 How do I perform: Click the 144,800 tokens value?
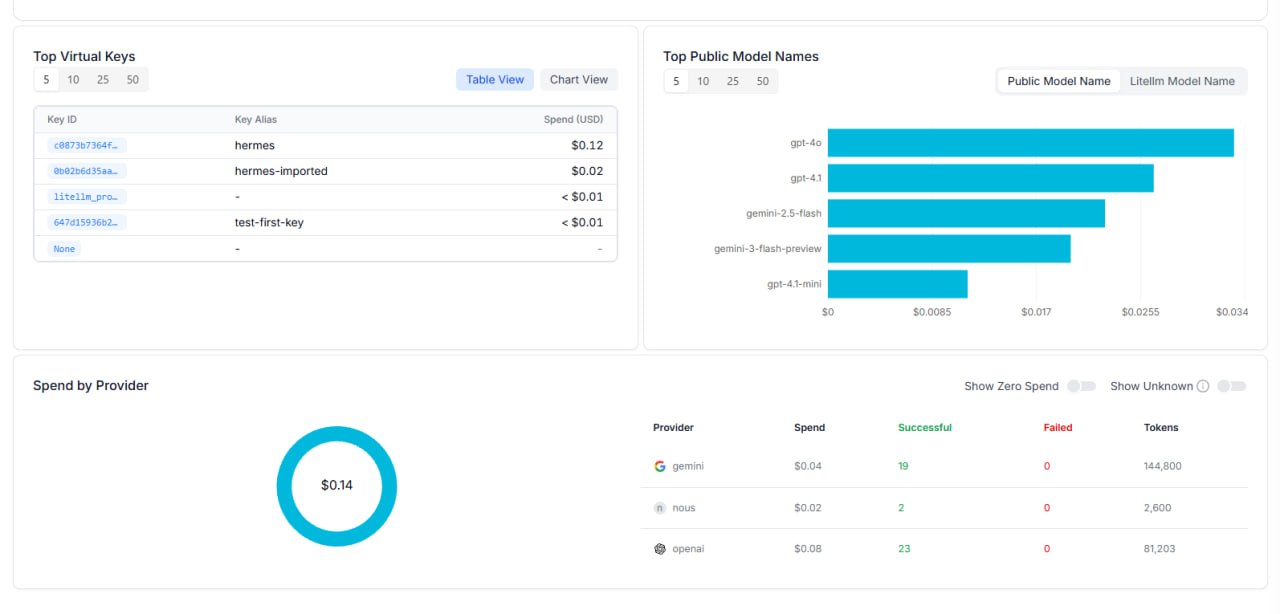coord(1163,466)
